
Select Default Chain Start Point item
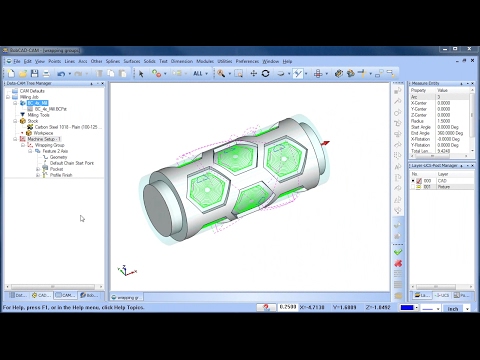click(x=72, y=163)
